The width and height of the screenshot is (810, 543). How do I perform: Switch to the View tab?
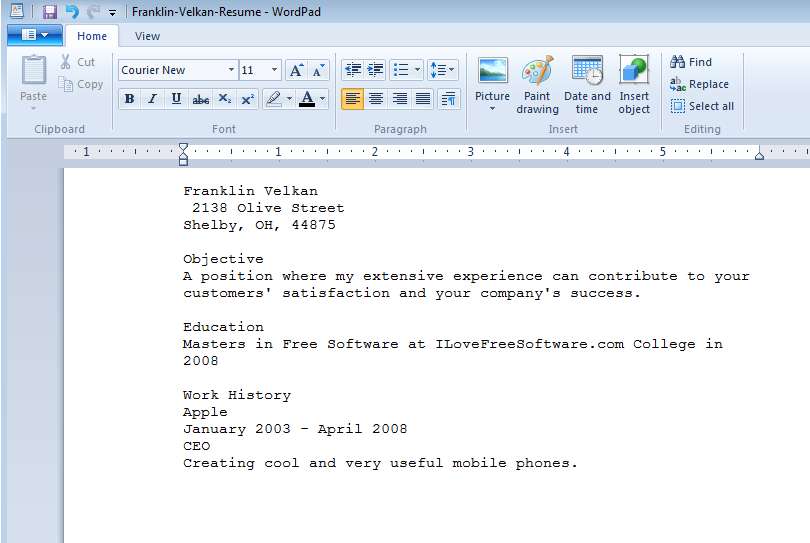pyautogui.click(x=147, y=36)
